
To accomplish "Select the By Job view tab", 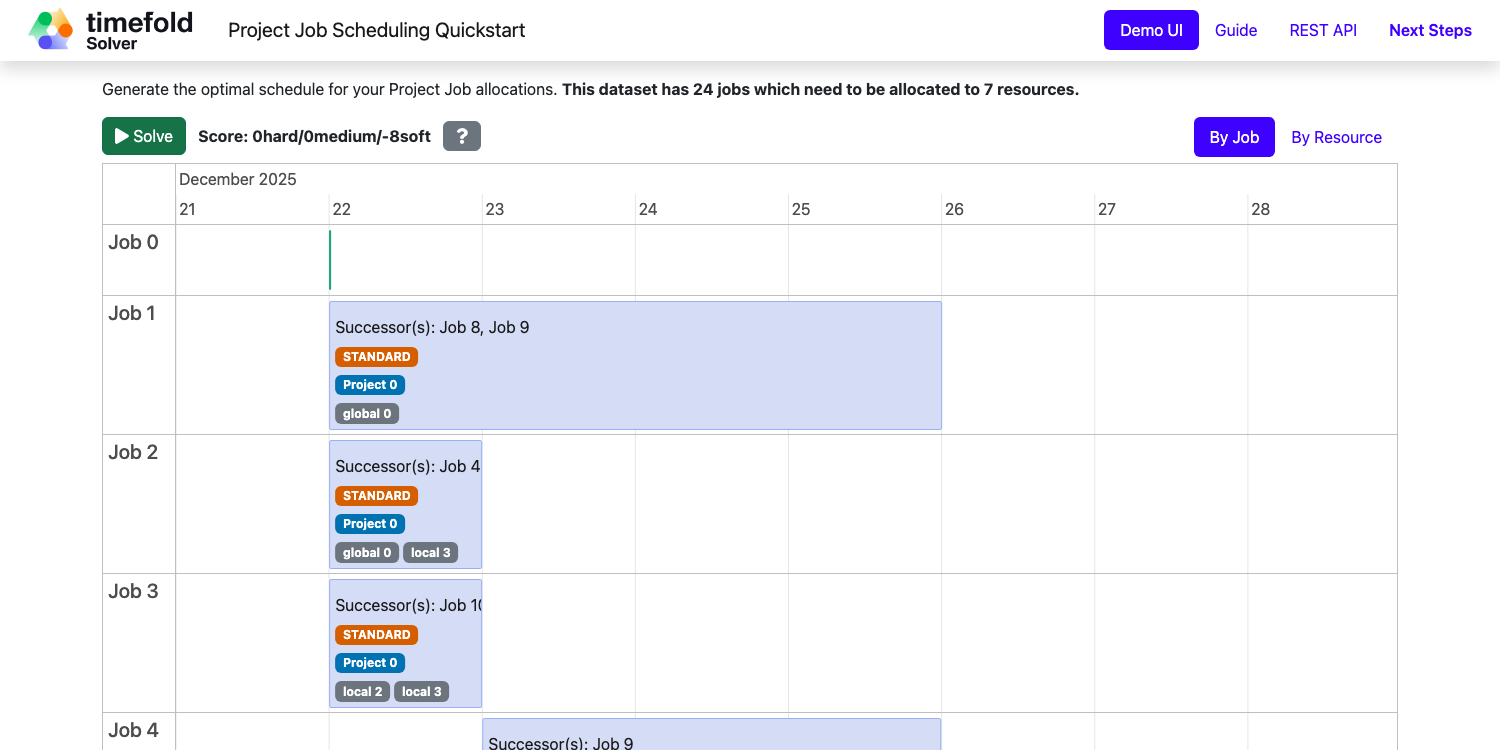I will pyautogui.click(x=1233, y=137).
